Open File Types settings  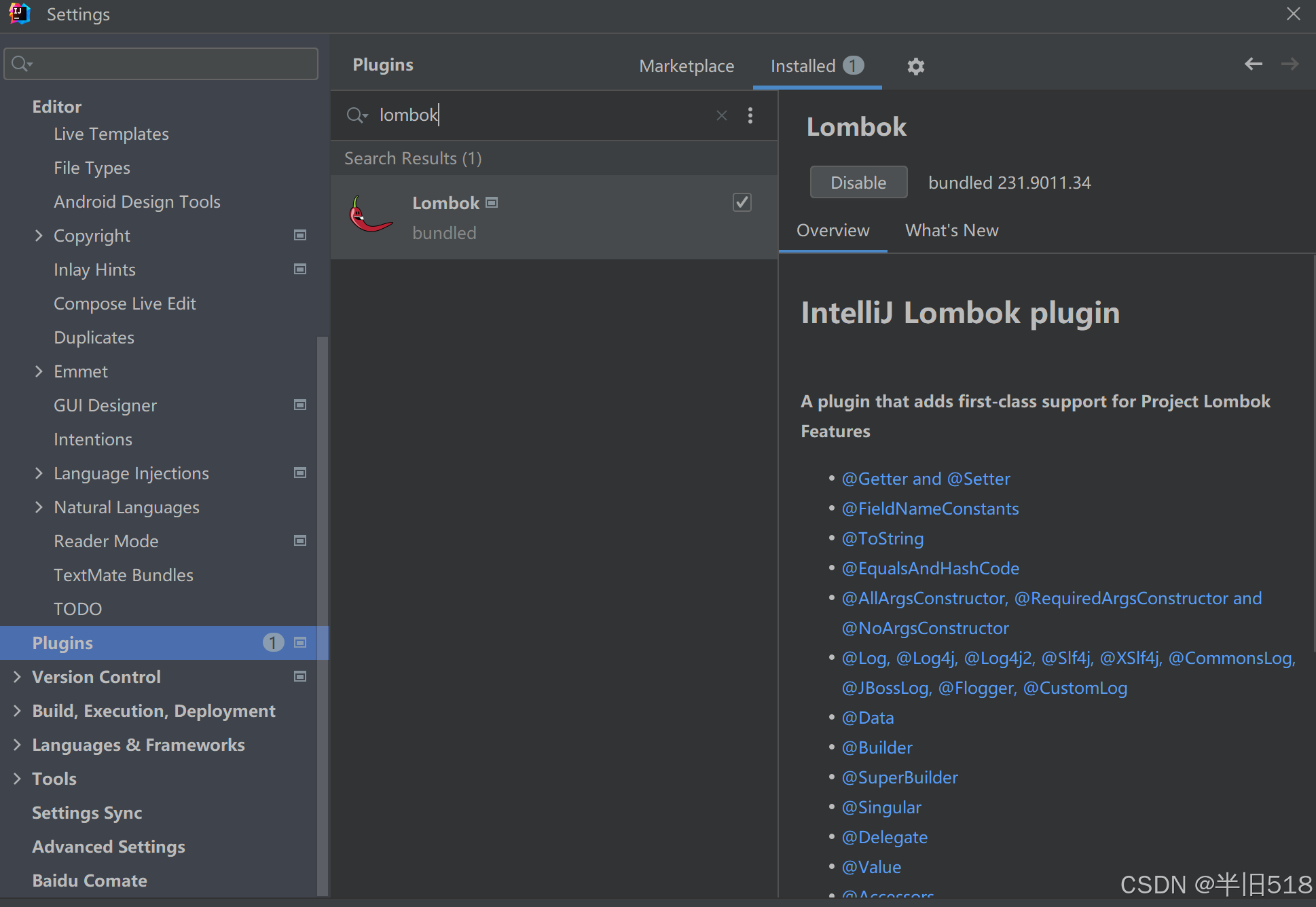[x=92, y=168]
